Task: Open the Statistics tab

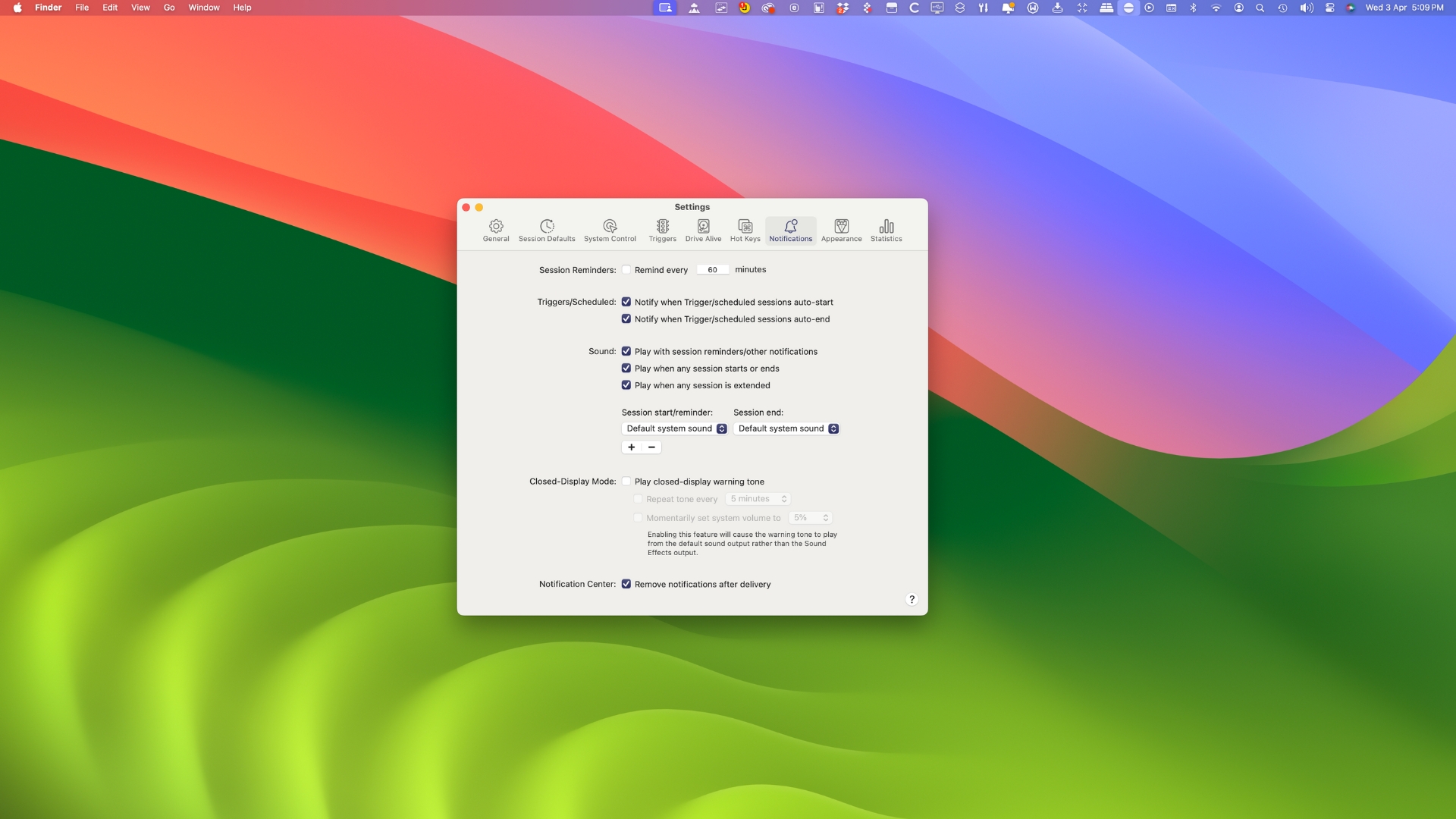Action: pos(886,231)
